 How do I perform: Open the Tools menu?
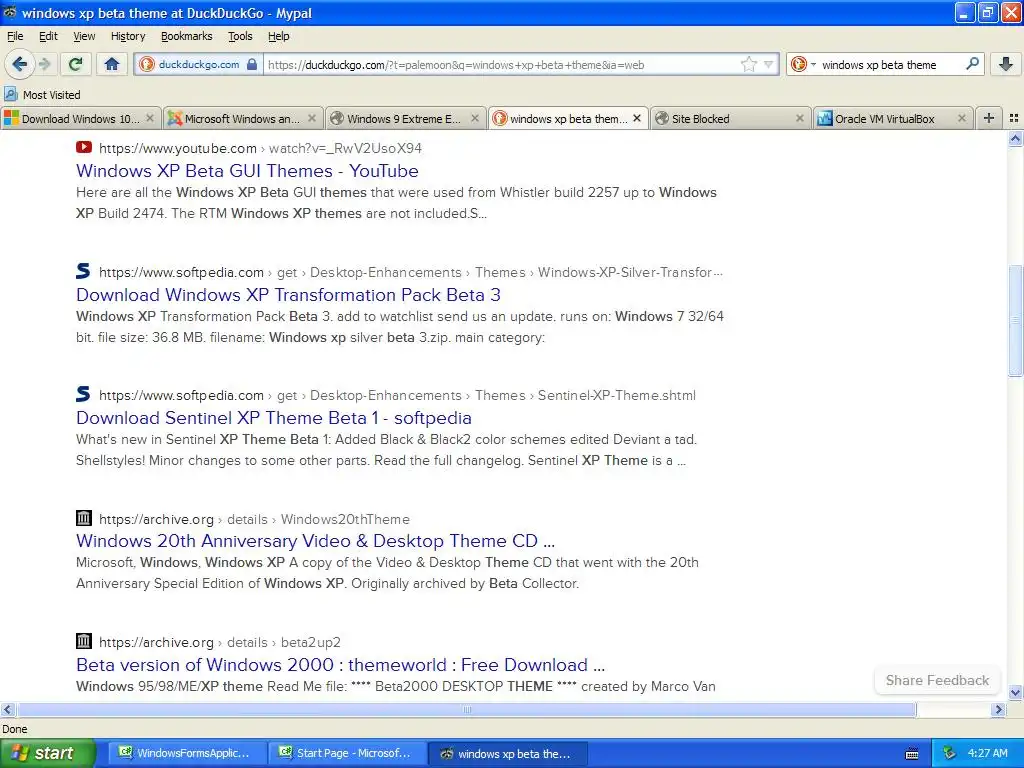240,36
